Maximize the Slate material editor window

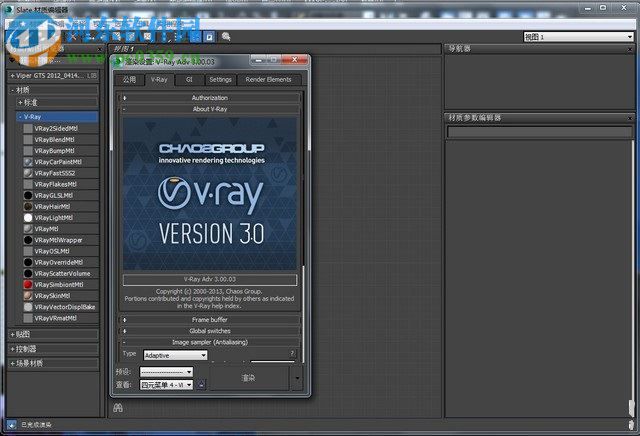[603, 8]
